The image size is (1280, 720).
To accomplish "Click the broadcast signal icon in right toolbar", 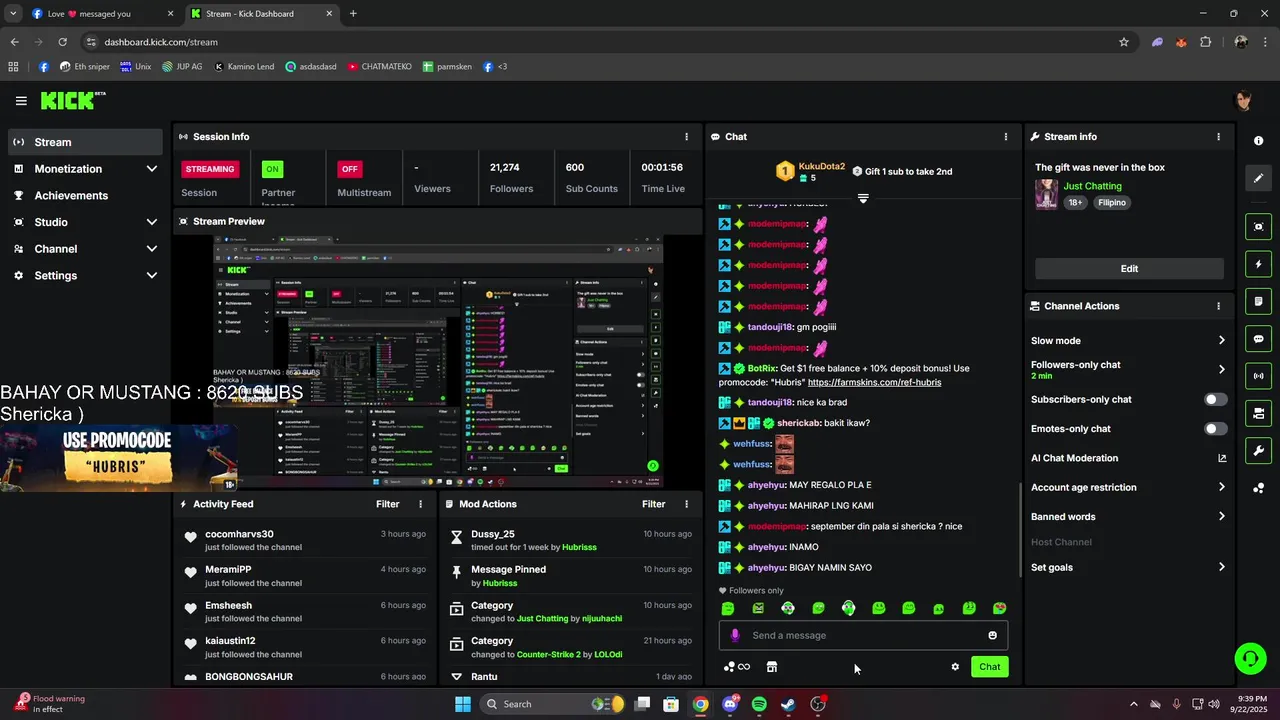I will pyautogui.click(x=1258, y=376).
